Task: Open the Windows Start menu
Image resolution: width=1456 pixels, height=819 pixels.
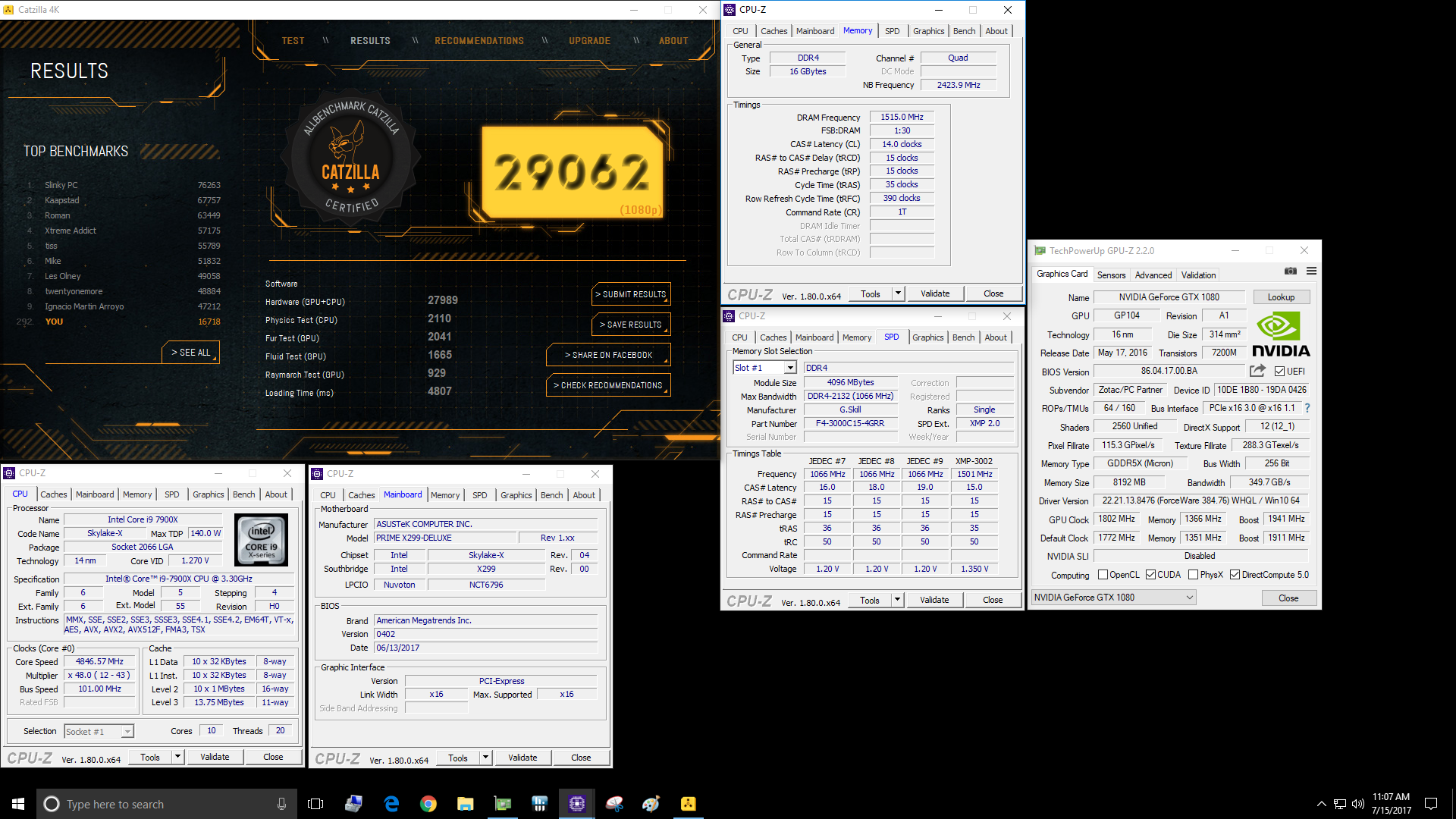Action: tap(18, 804)
